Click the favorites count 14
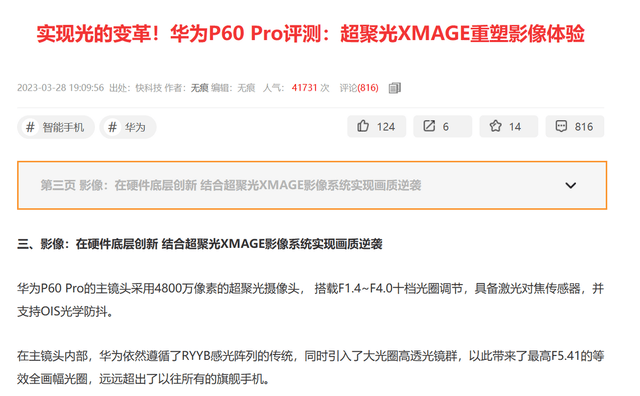 click(x=515, y=127)
